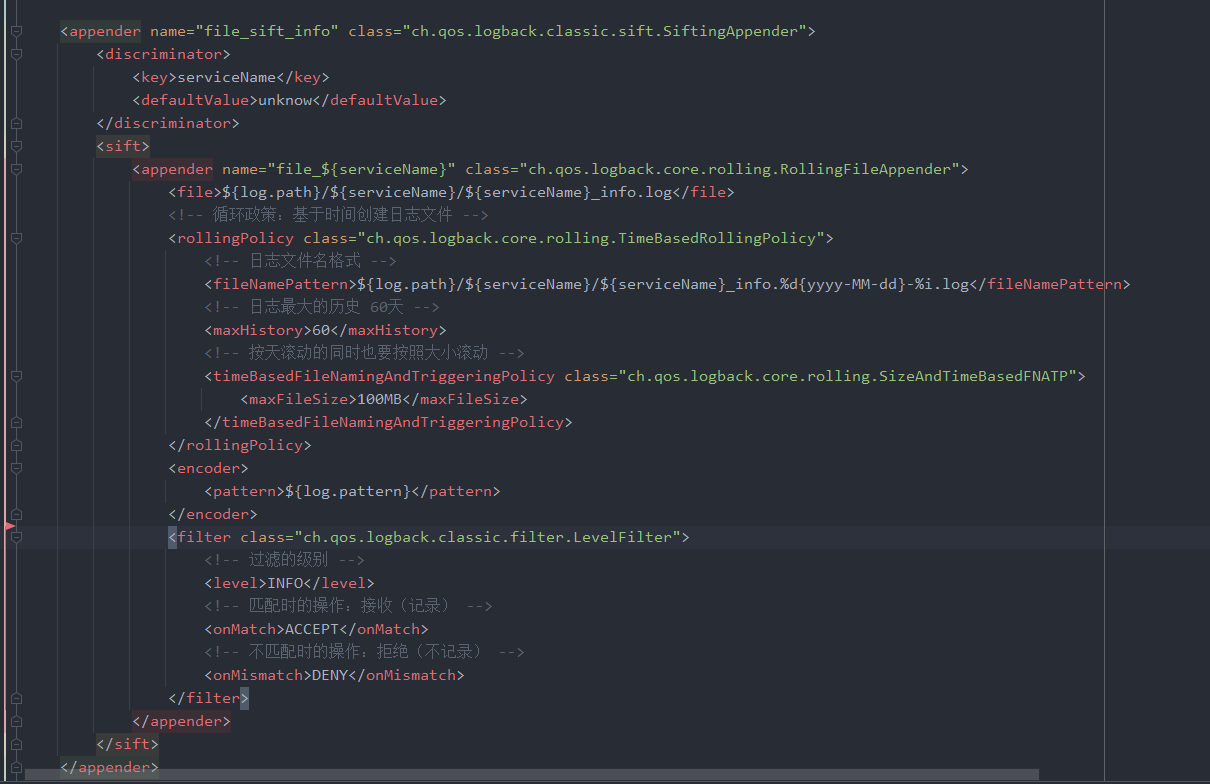
Task: Click the comment 按天滚动的同时也要按照大小滚动
Action: (x=364, y=353)
